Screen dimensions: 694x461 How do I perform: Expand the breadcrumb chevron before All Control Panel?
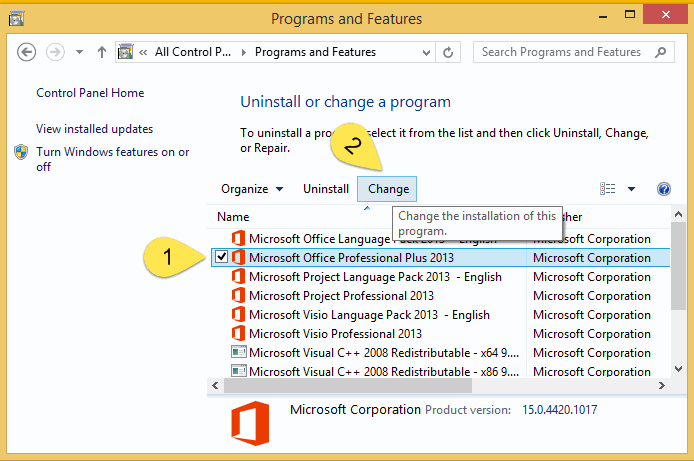pyautogui.click(x=143, y=52)
